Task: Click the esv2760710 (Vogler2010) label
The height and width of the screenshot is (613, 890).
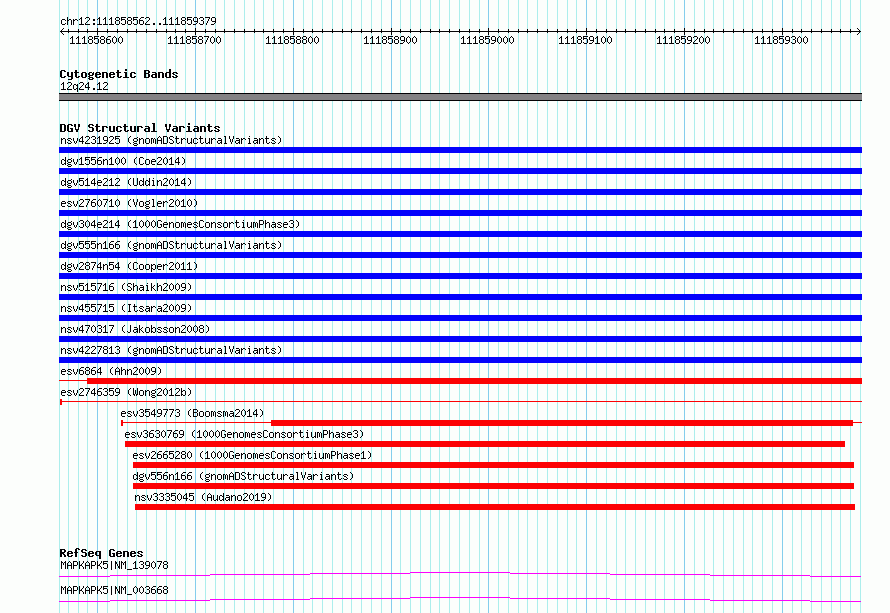Action: pos(129,203)
